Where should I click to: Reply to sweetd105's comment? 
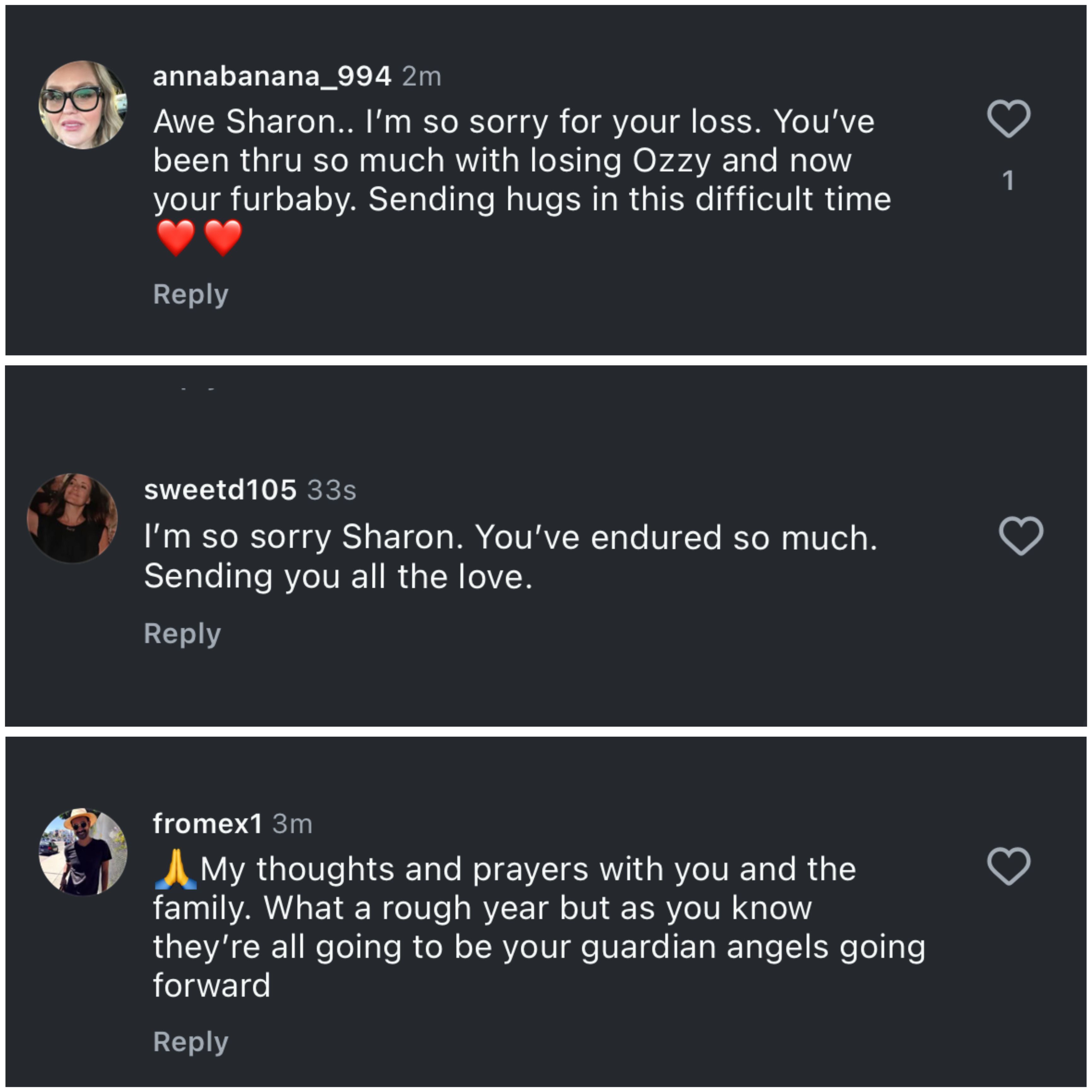(182, 633)
